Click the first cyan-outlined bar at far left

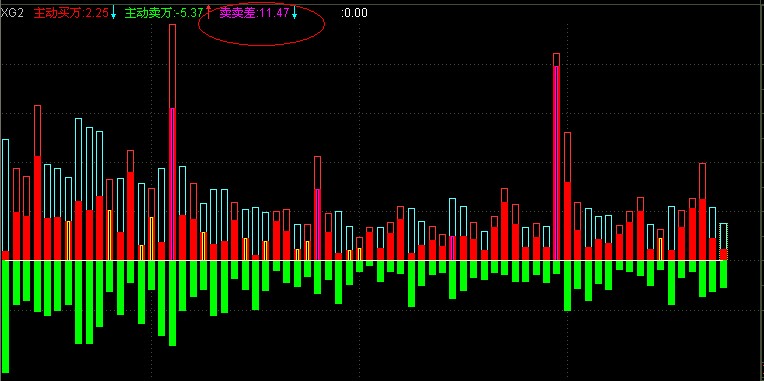[5, 200]
